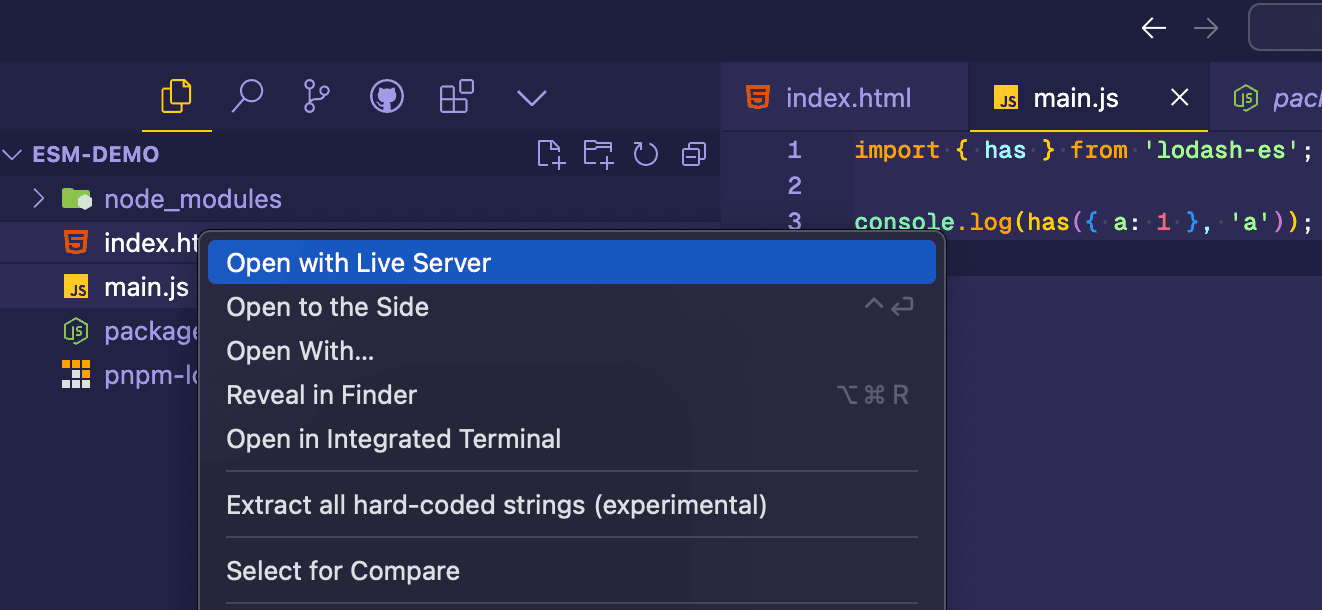Viewport: 1322px width, 610px height.
Task: Click the Extensions view icon
Action: [455, 97]
